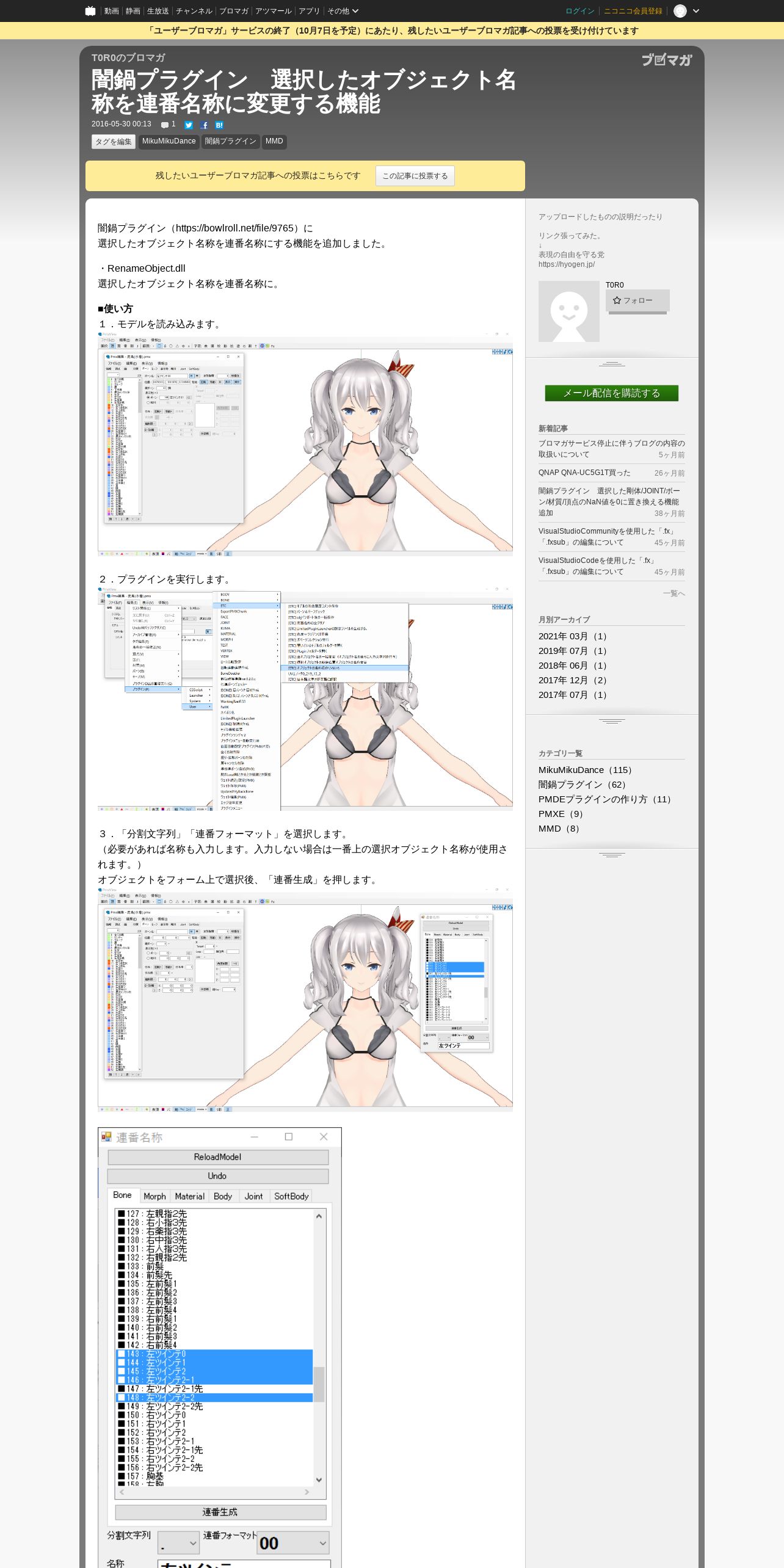The height and width of the screenshot is (1568, 784).
Task: Bookmark the article with the Hatena B! icon
Action: [219, 125]
